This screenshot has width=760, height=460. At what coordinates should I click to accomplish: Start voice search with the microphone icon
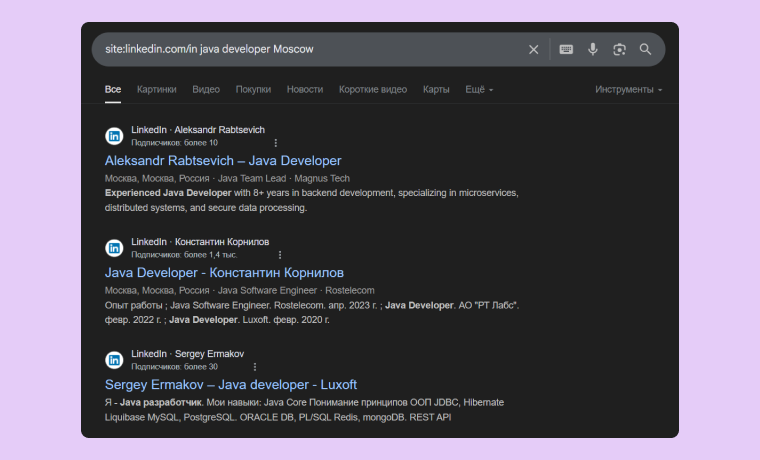[x=593, y=49]
